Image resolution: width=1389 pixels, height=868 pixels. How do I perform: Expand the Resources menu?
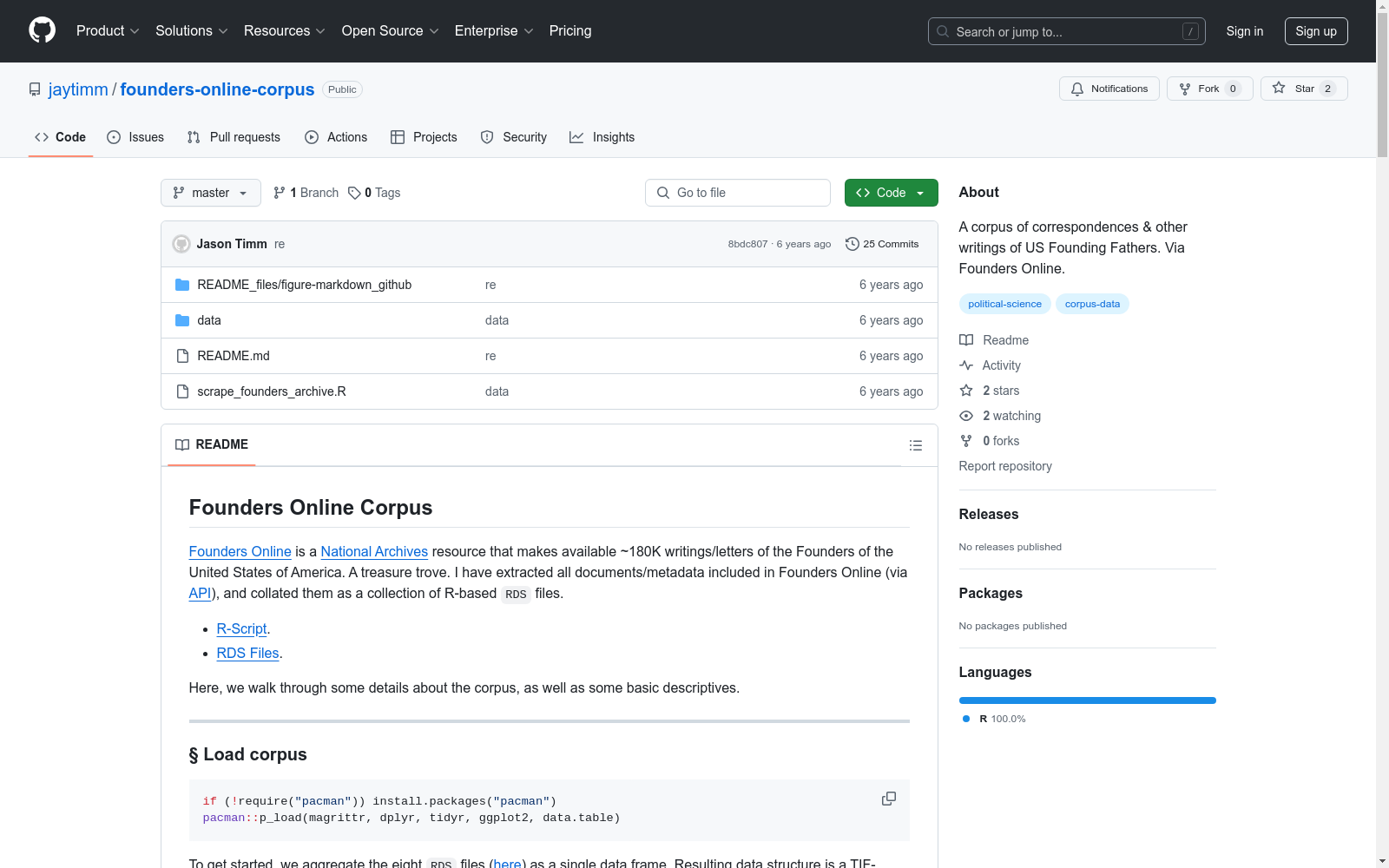285,30
